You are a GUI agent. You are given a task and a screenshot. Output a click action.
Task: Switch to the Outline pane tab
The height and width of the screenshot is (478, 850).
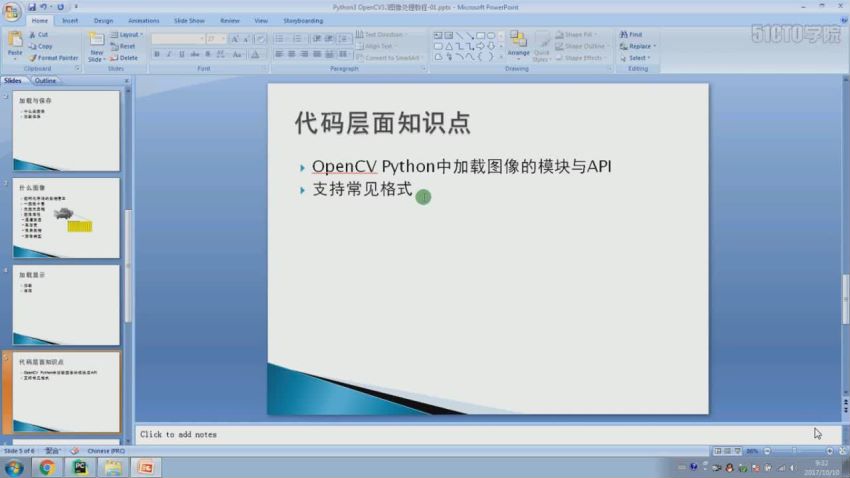(x=46, y=81)
